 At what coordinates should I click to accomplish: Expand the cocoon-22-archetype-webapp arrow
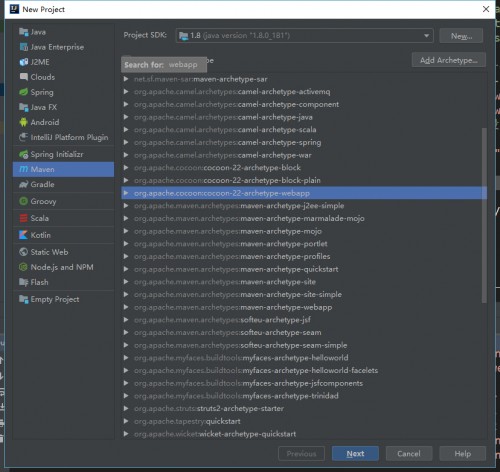click(x=126, y=193)
